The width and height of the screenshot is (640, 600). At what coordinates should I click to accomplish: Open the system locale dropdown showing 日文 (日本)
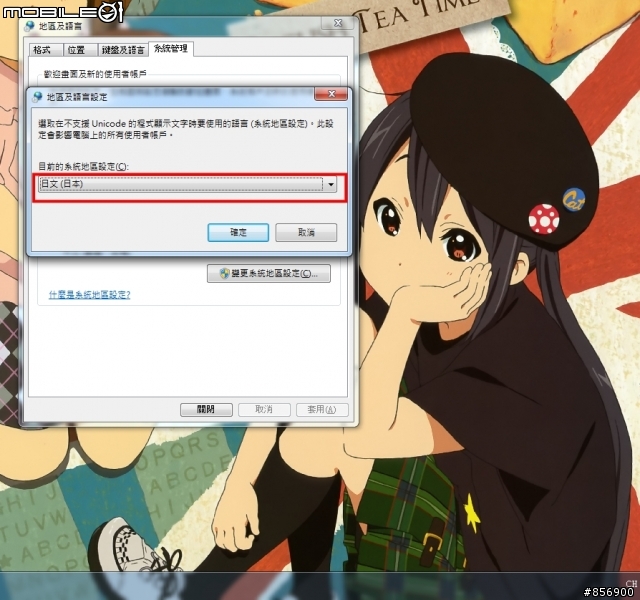(188, 184)
